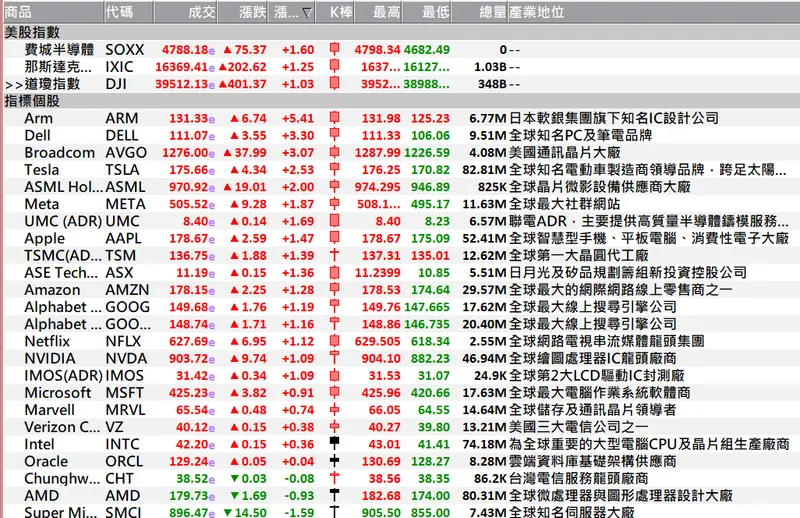This screenshot has width=800, height=518.
Task: Open the ASML candlestick icon
Action: pyautogui.click(x=334, y=186)
